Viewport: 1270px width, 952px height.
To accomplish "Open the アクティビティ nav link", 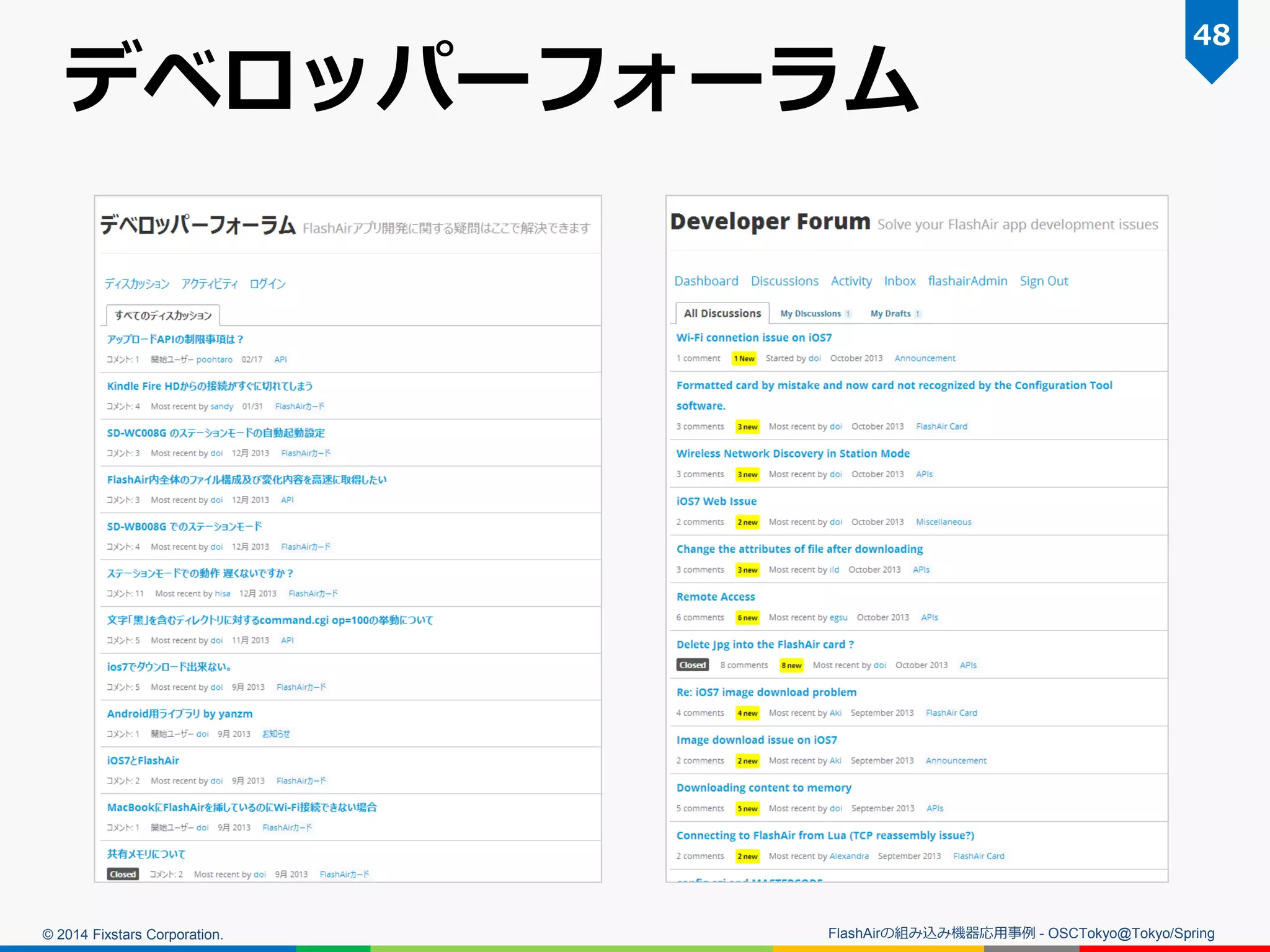I will point(210,284).
